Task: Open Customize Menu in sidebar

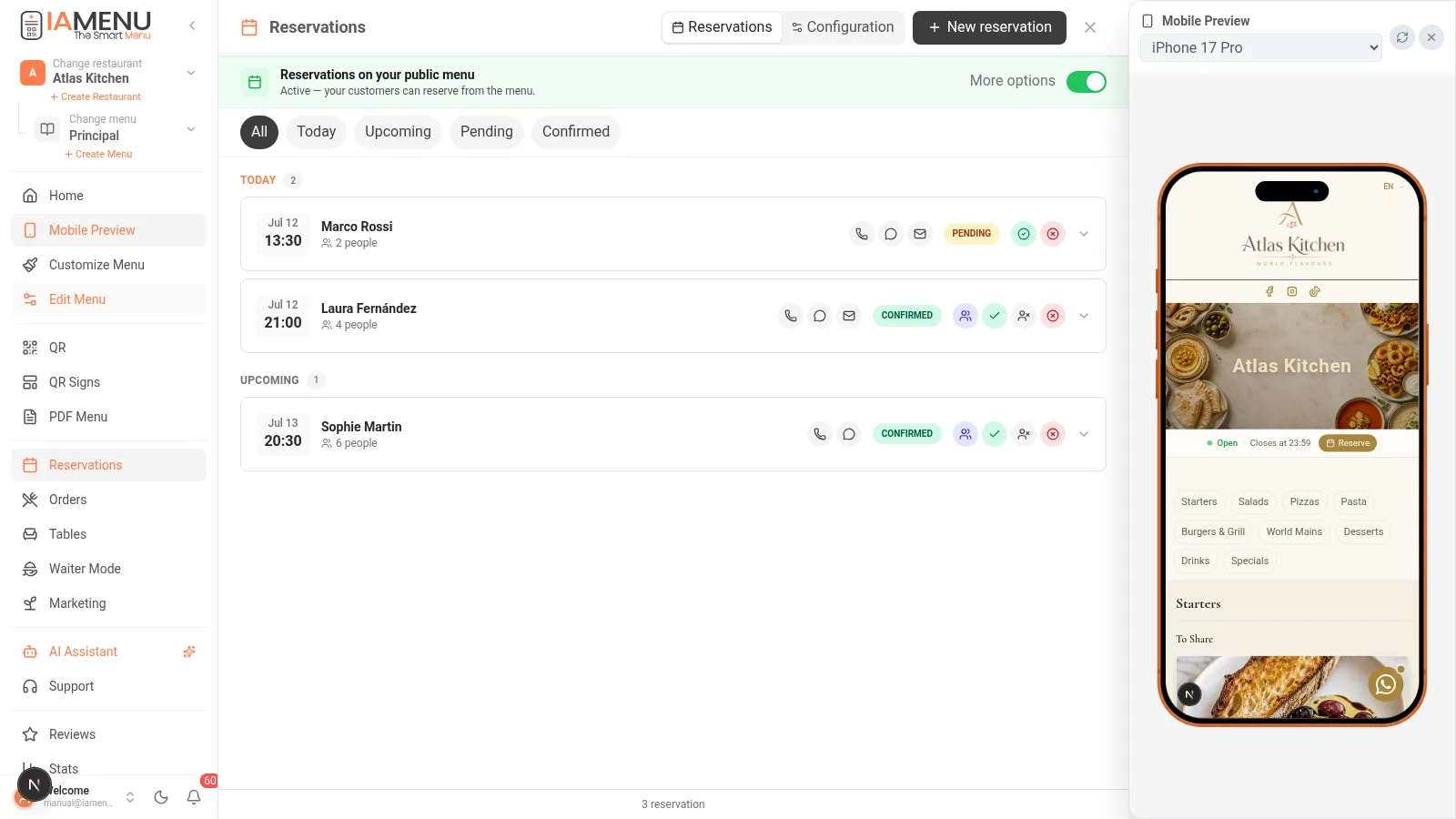Action: (x=109, y=265)
